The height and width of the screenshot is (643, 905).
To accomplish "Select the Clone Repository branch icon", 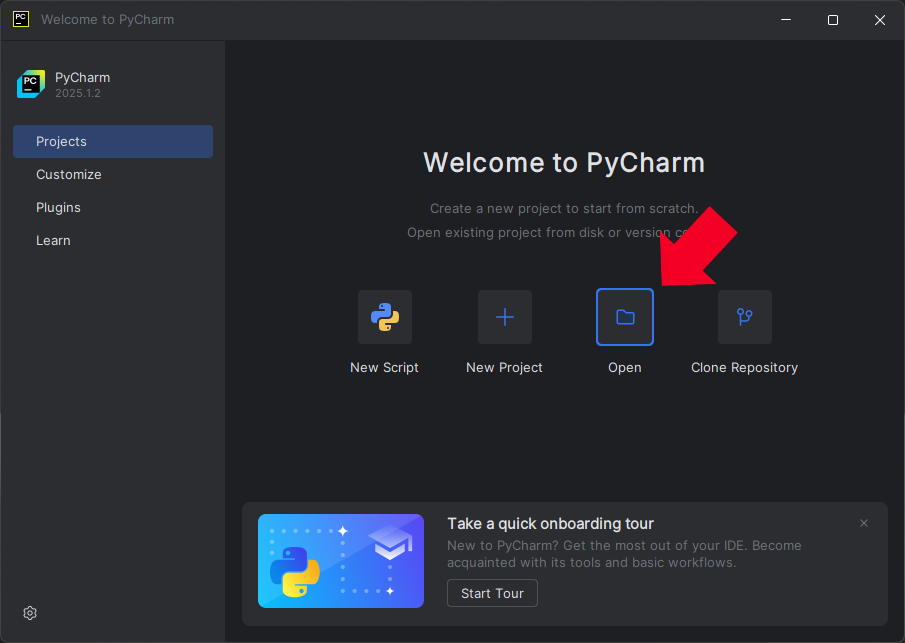I will (745, 317).
